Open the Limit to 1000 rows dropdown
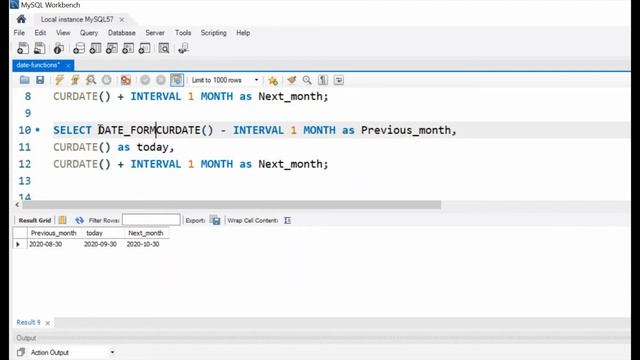The width and height of the screenshot is (640, 360). pyautogui.click(x=225, y=80)
